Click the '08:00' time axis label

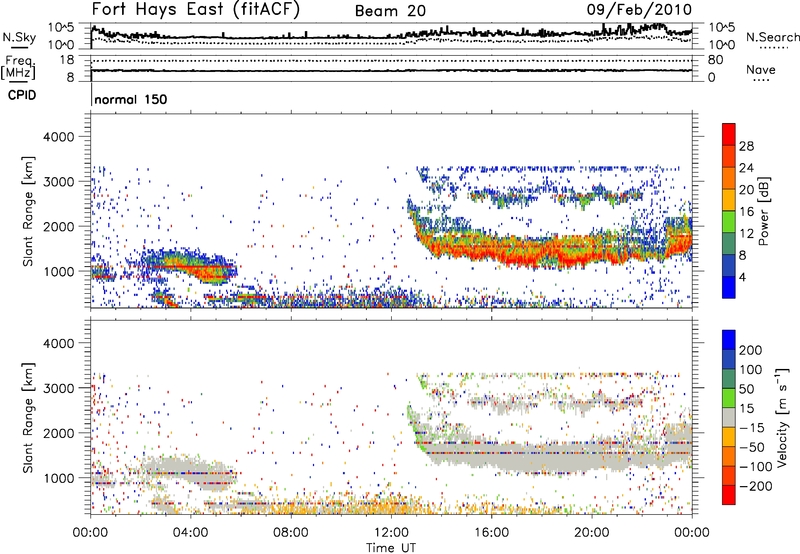tap(291, 533)
